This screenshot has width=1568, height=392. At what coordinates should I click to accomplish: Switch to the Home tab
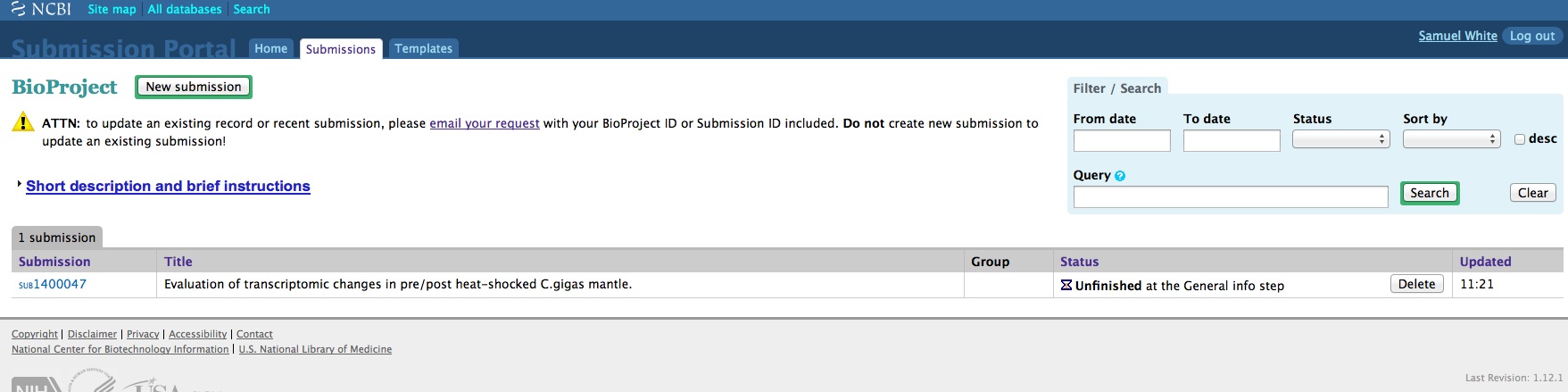(x=270, y=48)
